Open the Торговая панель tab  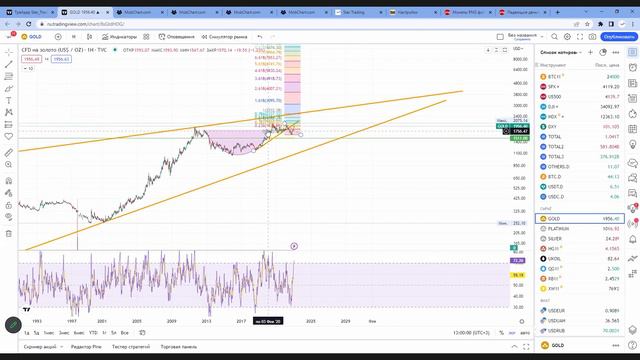[x=179, y=347]
